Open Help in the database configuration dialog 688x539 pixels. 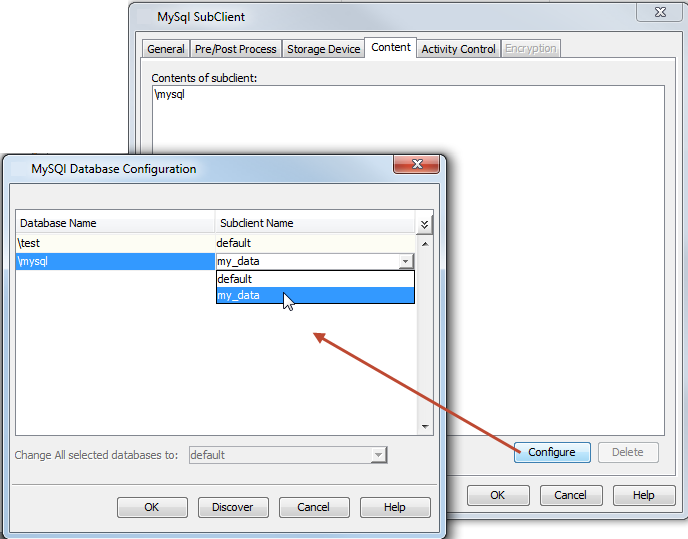point(395,507)
